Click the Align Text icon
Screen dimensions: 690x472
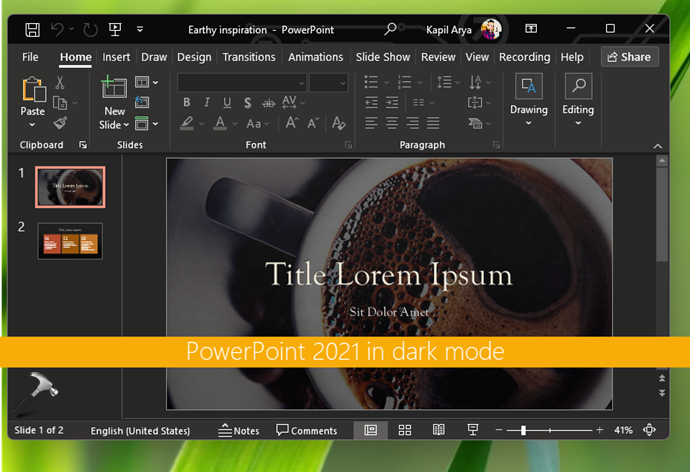[x=475, y=102]
